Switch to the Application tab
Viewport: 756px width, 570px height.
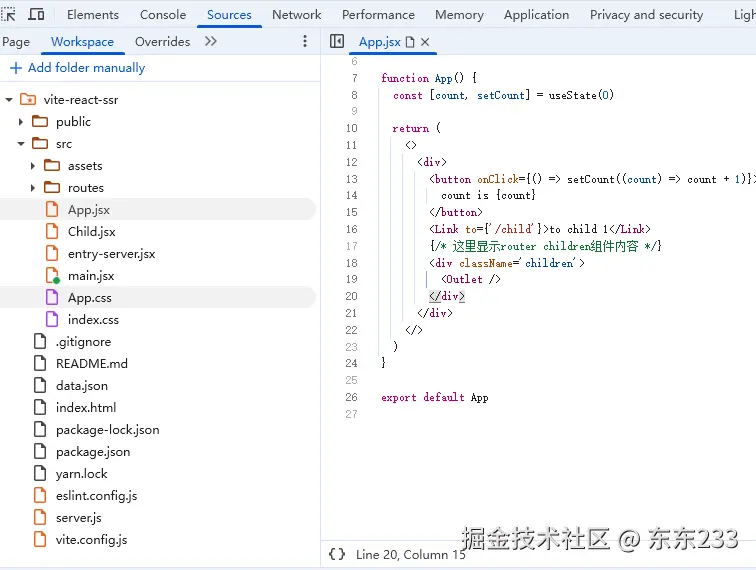click(x=536, y=15)
